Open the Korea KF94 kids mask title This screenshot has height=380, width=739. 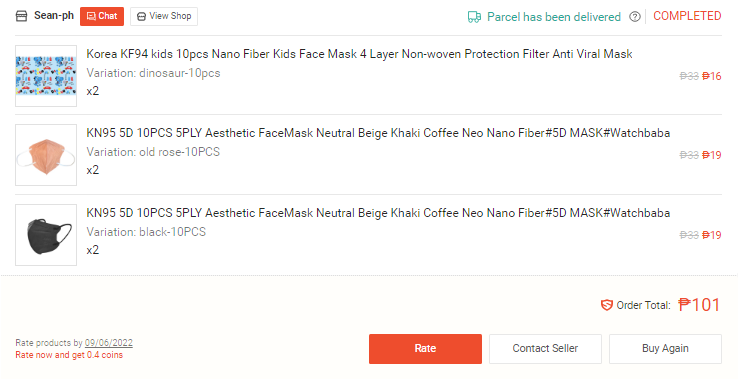(x=359, y=54)
